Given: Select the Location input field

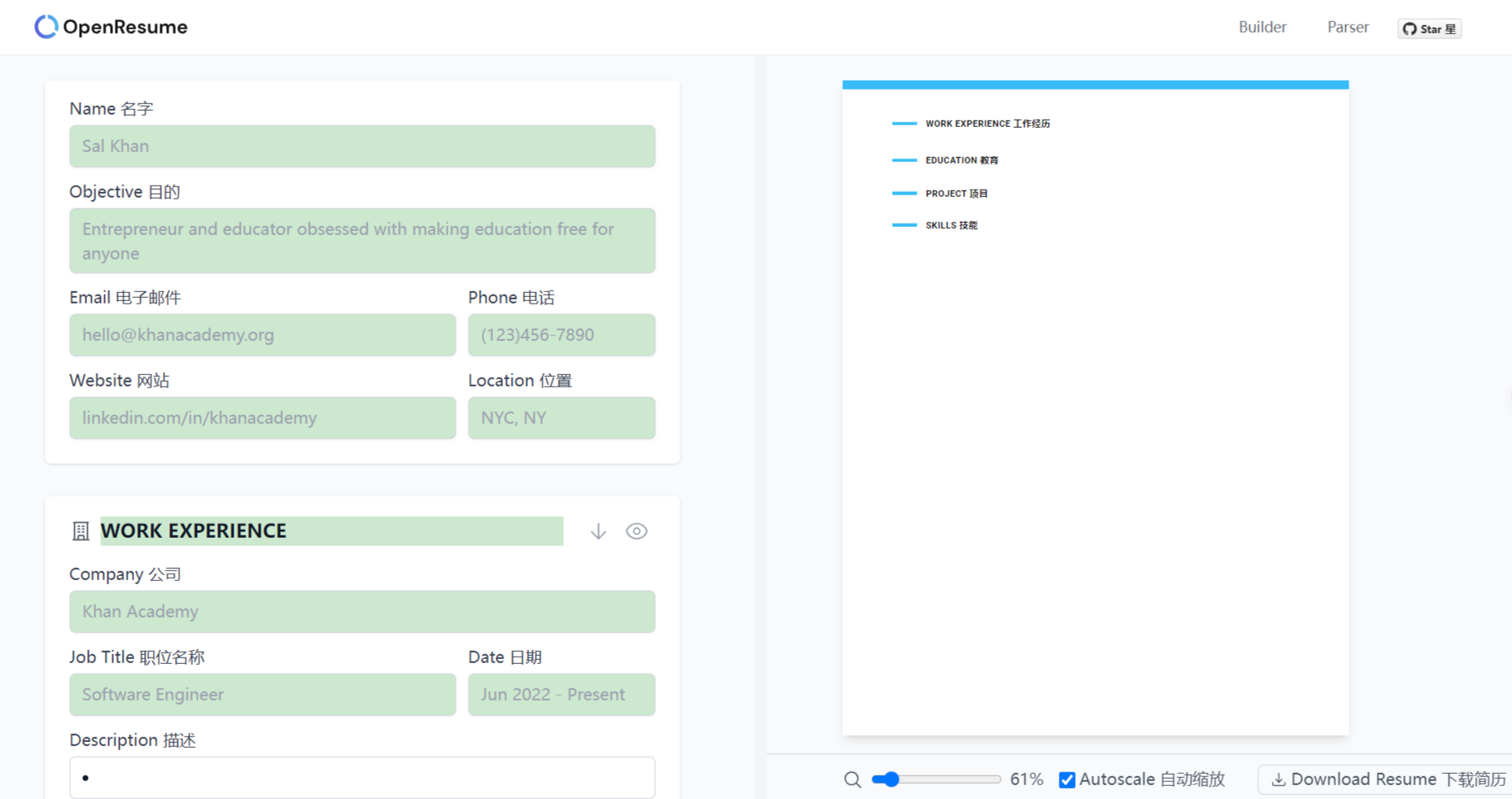Looking at the screenshot, I should tap(562, 418).
